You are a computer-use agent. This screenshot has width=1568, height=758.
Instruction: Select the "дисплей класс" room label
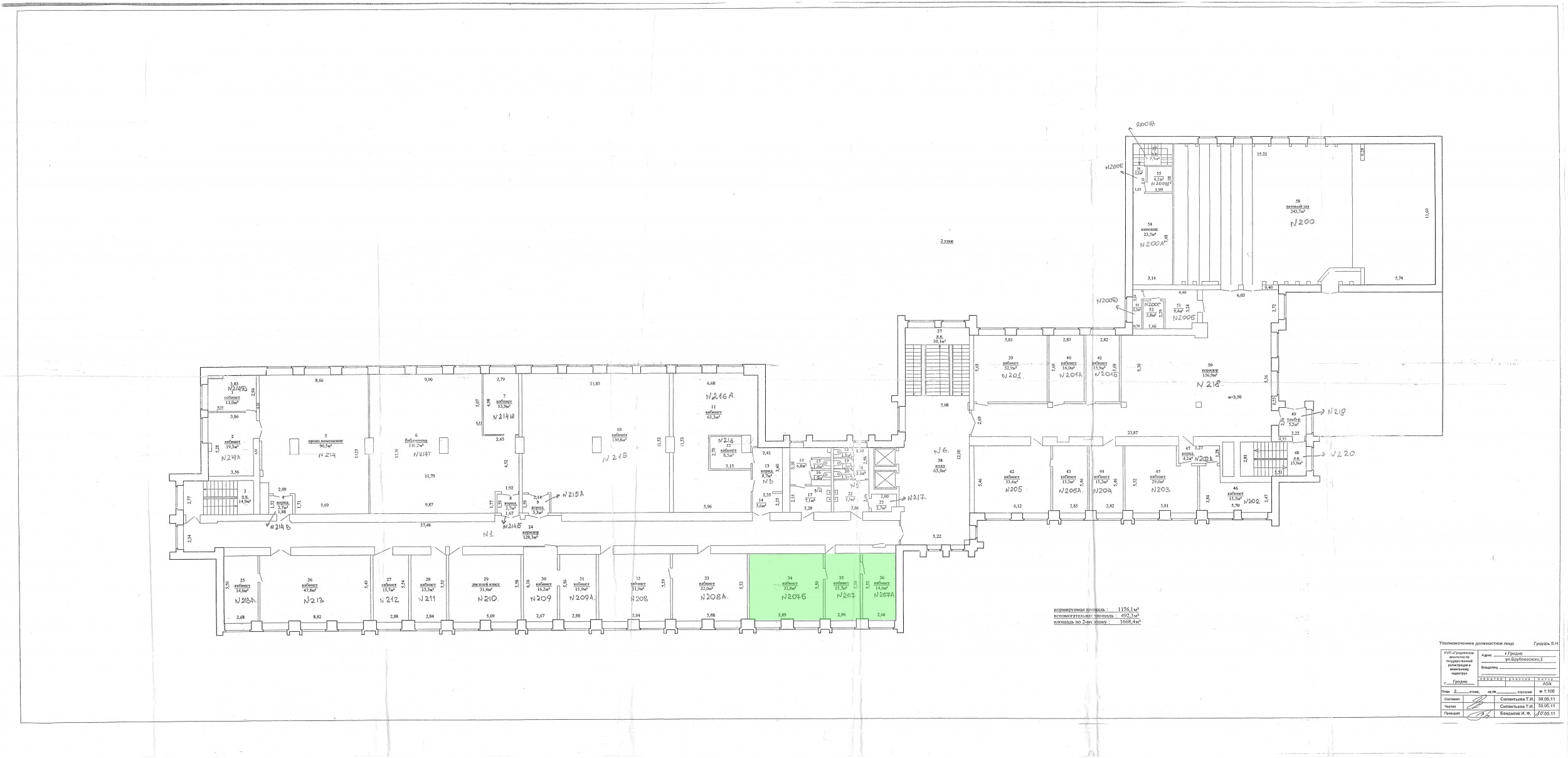[486, 584]
